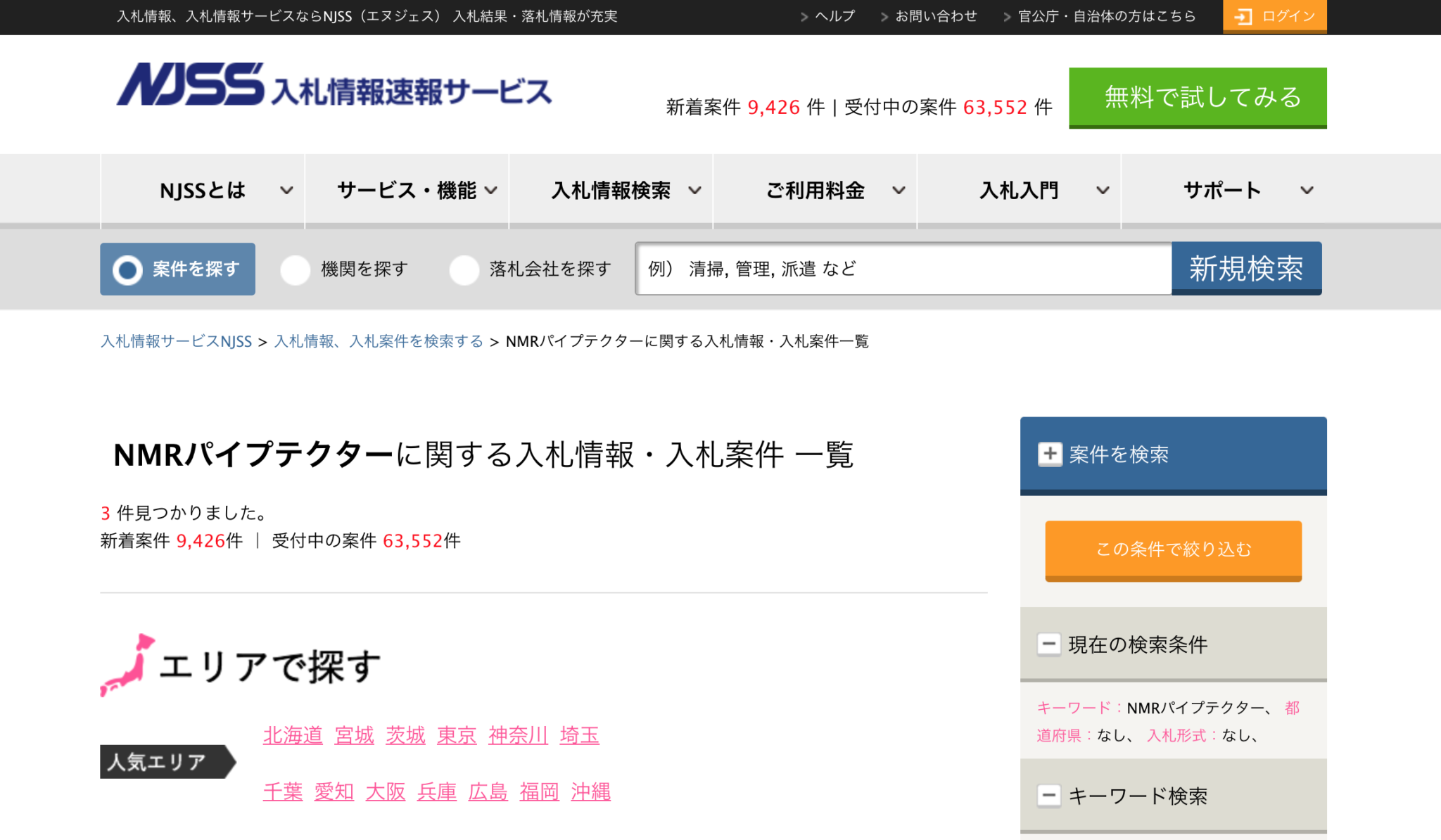1441x840 pixels.
Task: Click inside the keyword search input field
Action: click(x=901, y=268)
